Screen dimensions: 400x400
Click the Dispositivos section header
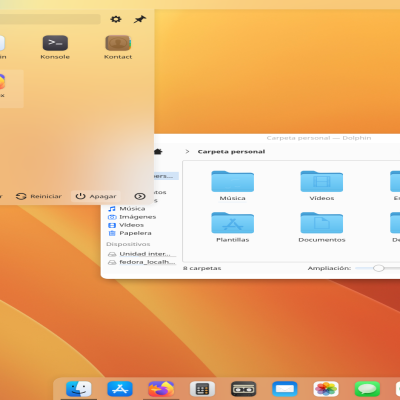[x=128, y=244]
